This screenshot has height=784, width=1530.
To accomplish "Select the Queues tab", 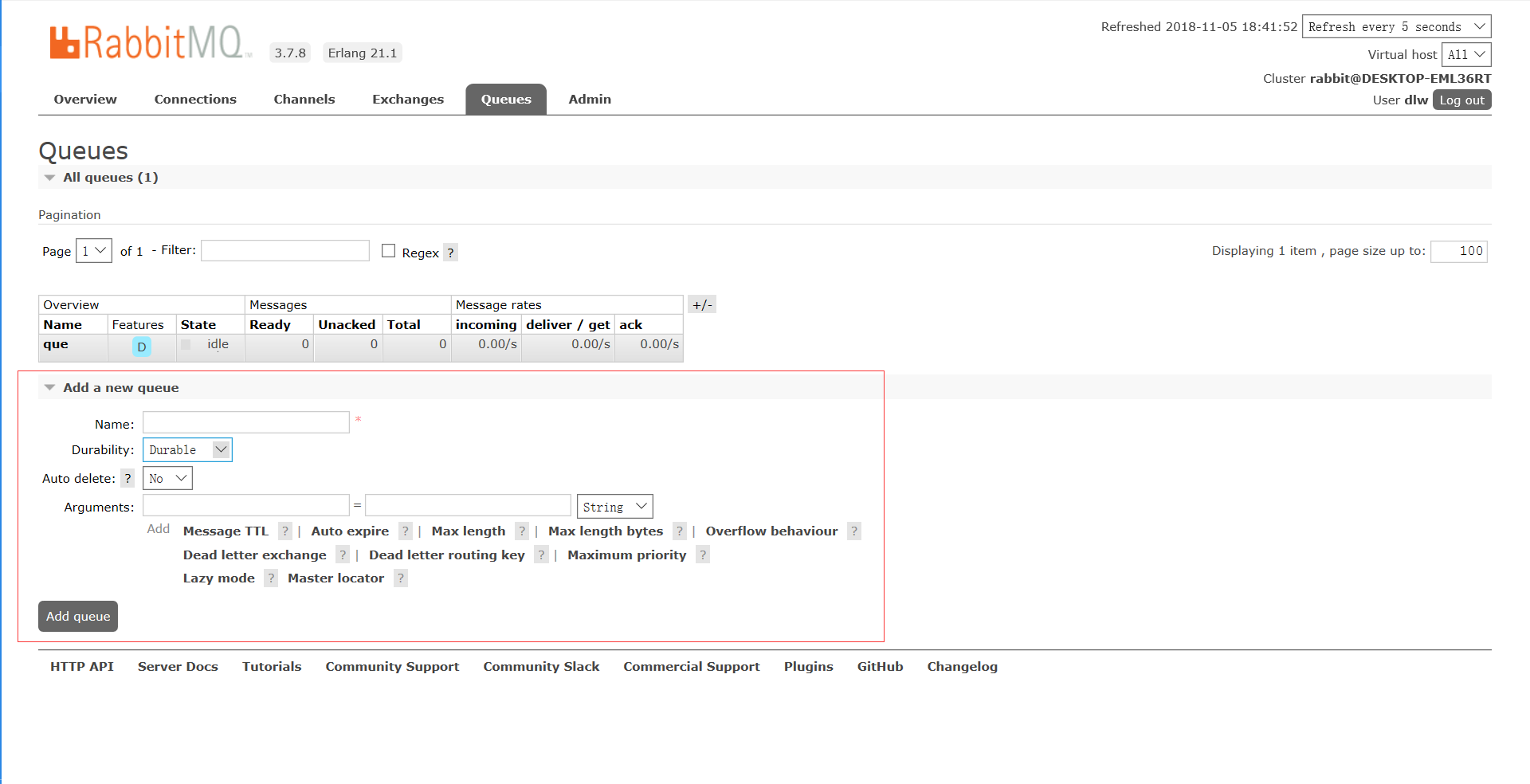I will (506, 99).
